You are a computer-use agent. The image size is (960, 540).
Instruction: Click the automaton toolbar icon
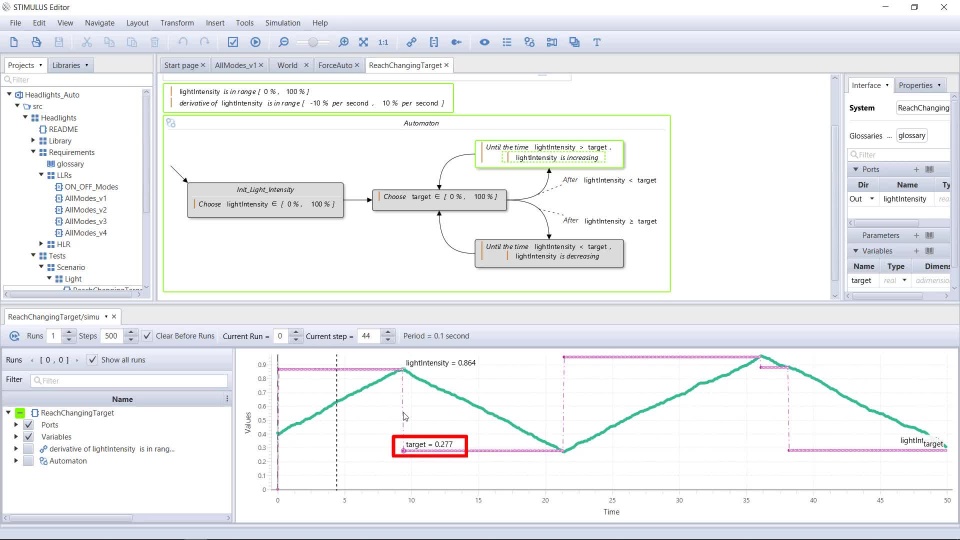(530, 42)
